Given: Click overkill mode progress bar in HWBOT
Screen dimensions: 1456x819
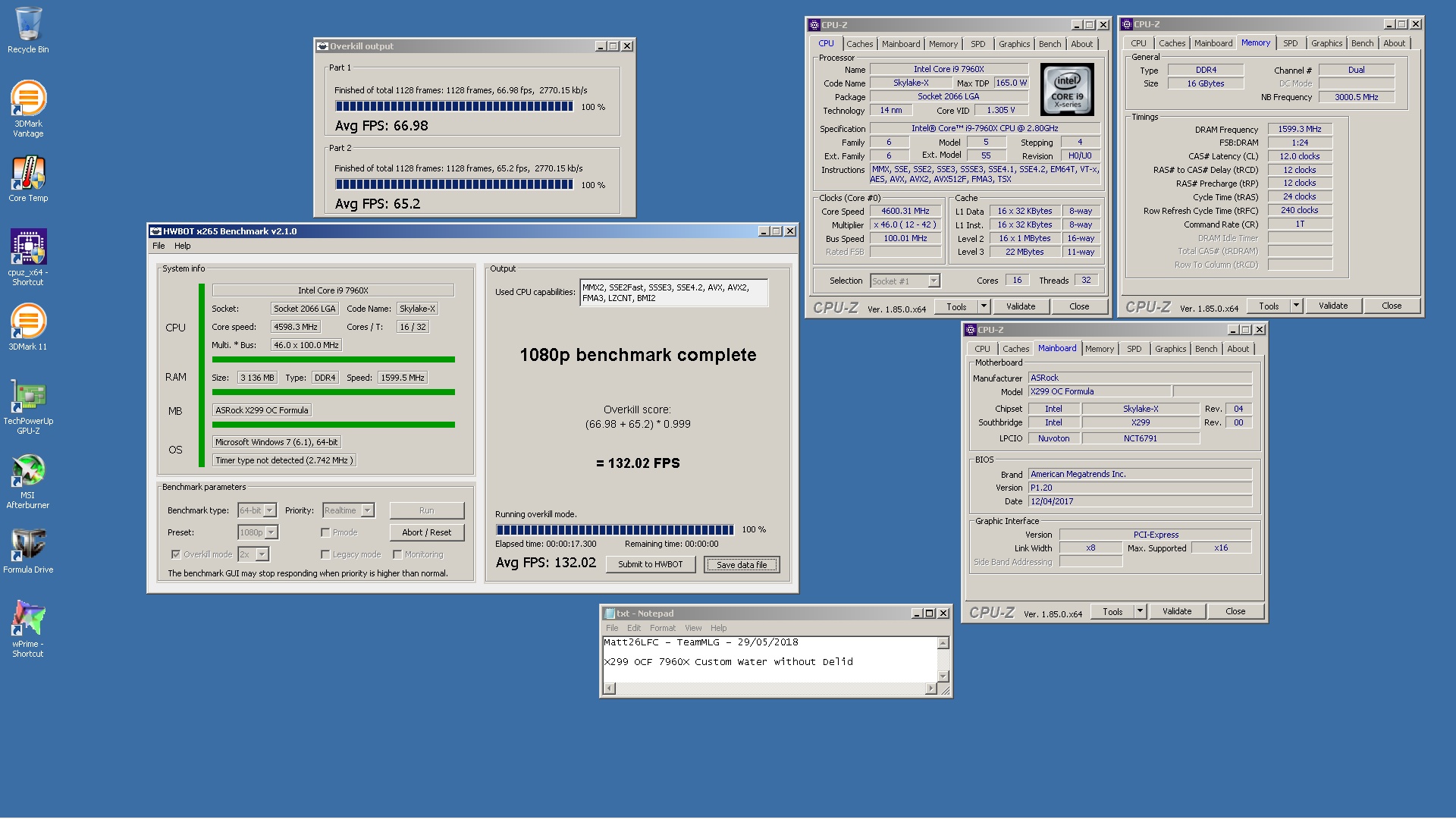Looking at the screenshot, I should pyautogui.click(x=615, y=529).
